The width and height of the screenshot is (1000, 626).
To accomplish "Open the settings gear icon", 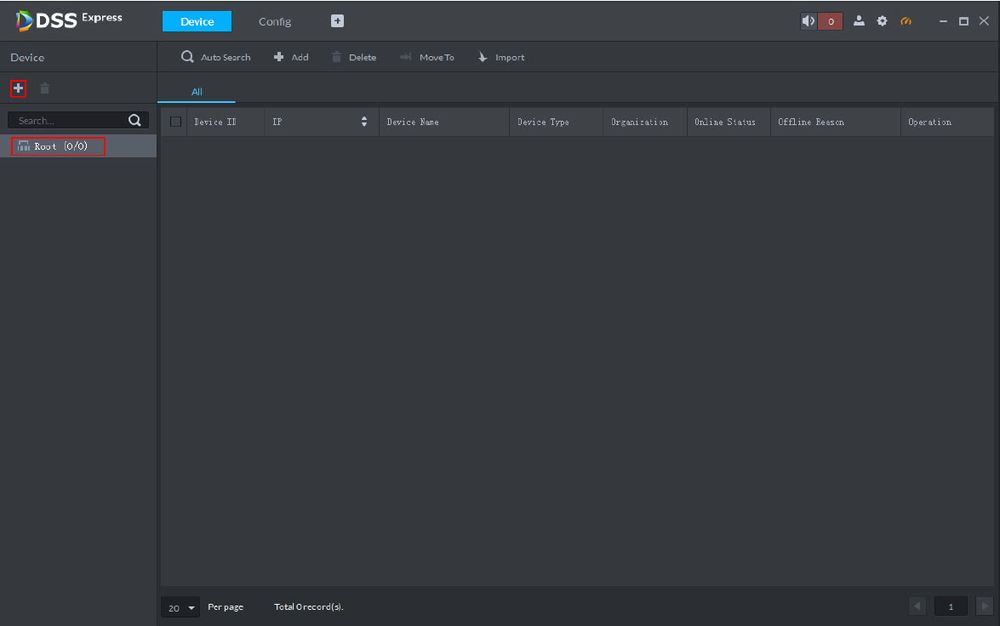I will (882, 21).
